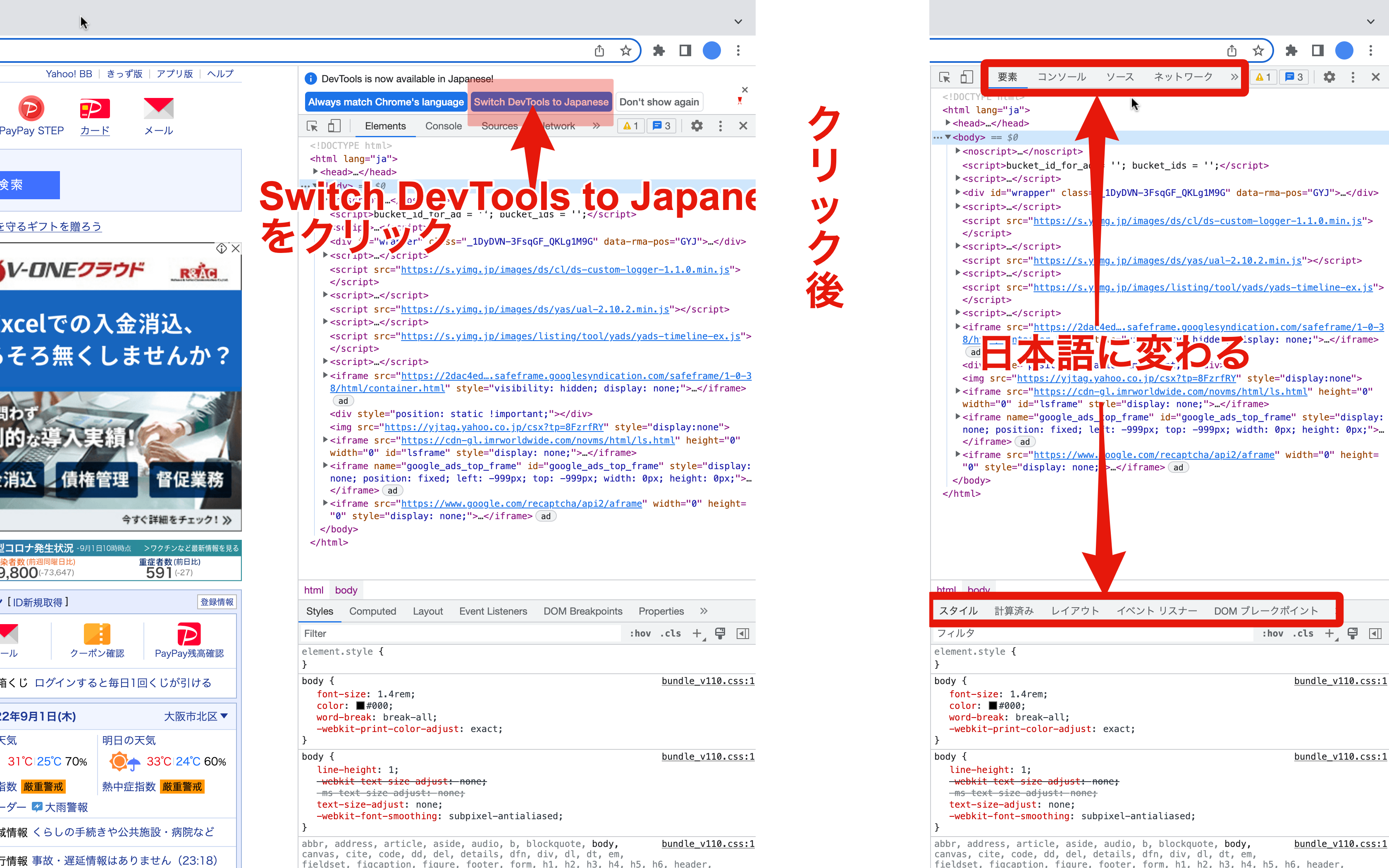Toggle the .cls class editor button
This screenshot has width=1389, height=868.
671,633
